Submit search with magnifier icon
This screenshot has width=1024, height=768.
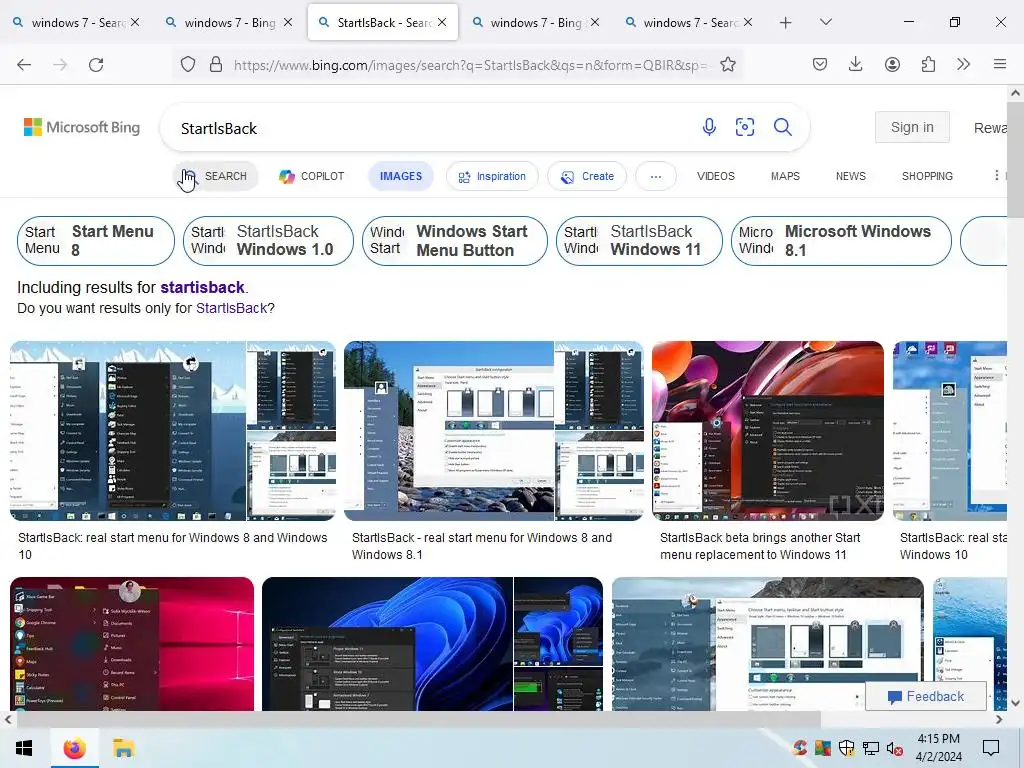[782, 127]
